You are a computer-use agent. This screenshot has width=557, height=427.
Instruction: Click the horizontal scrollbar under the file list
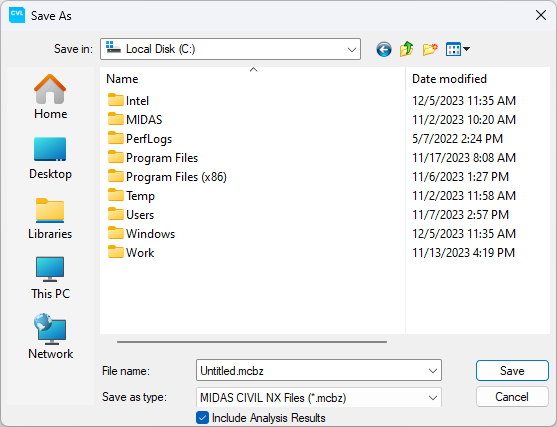tap(252, 342)
